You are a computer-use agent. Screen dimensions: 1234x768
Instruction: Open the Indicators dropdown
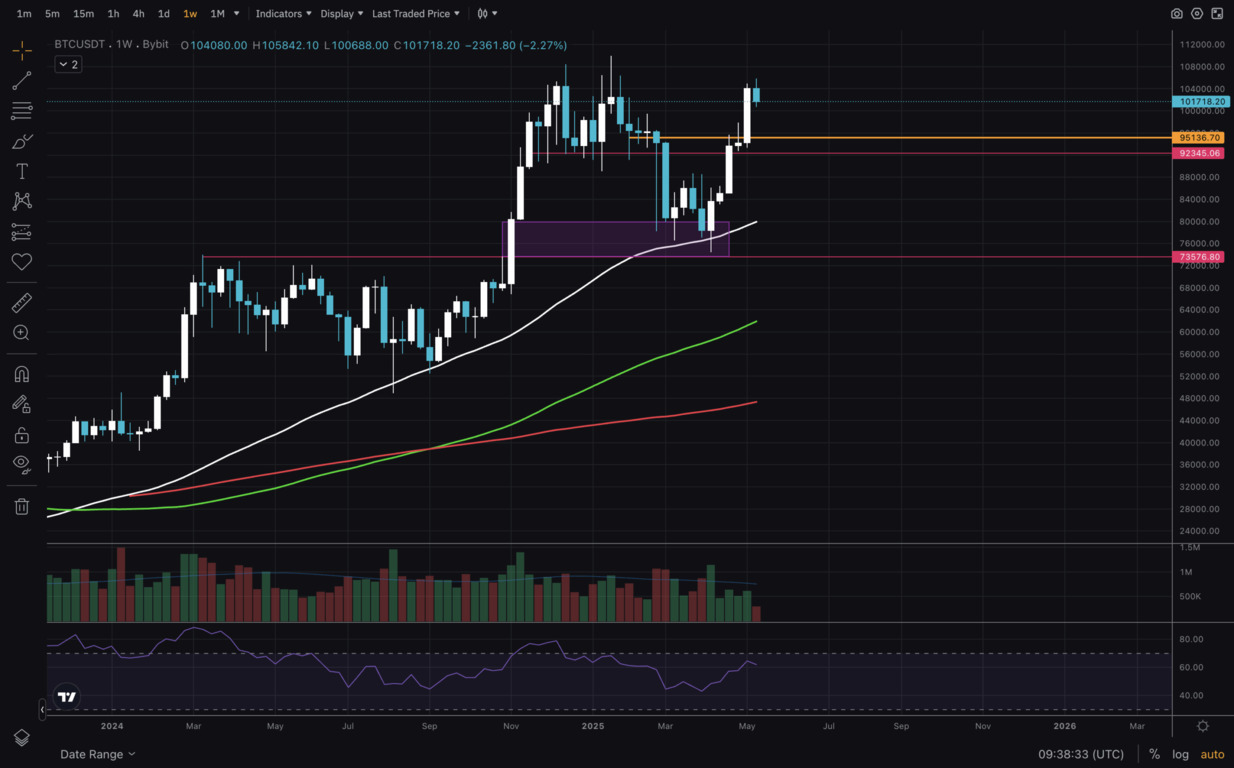[x=283, y=14]
